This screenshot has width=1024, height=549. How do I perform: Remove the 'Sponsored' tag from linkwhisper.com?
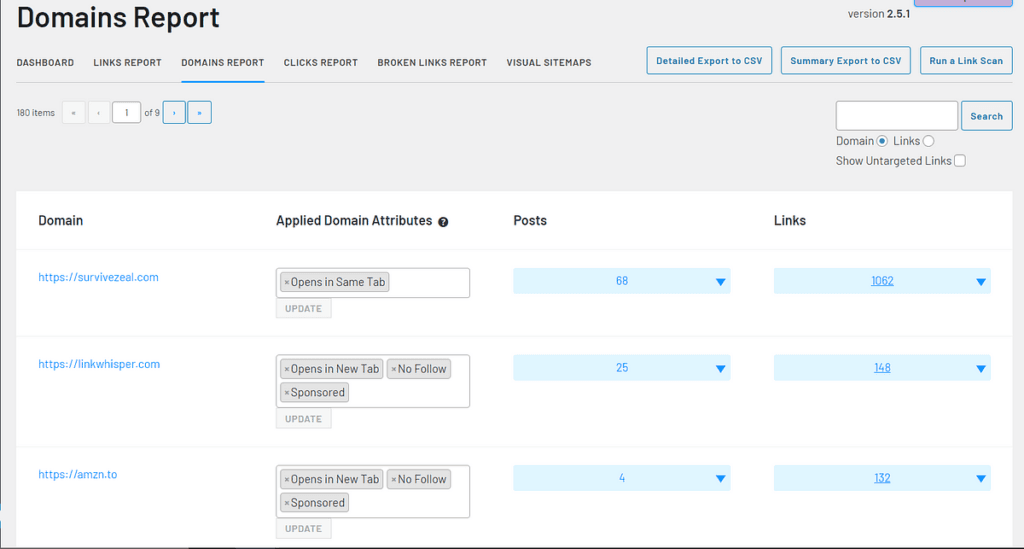[287, 393]
